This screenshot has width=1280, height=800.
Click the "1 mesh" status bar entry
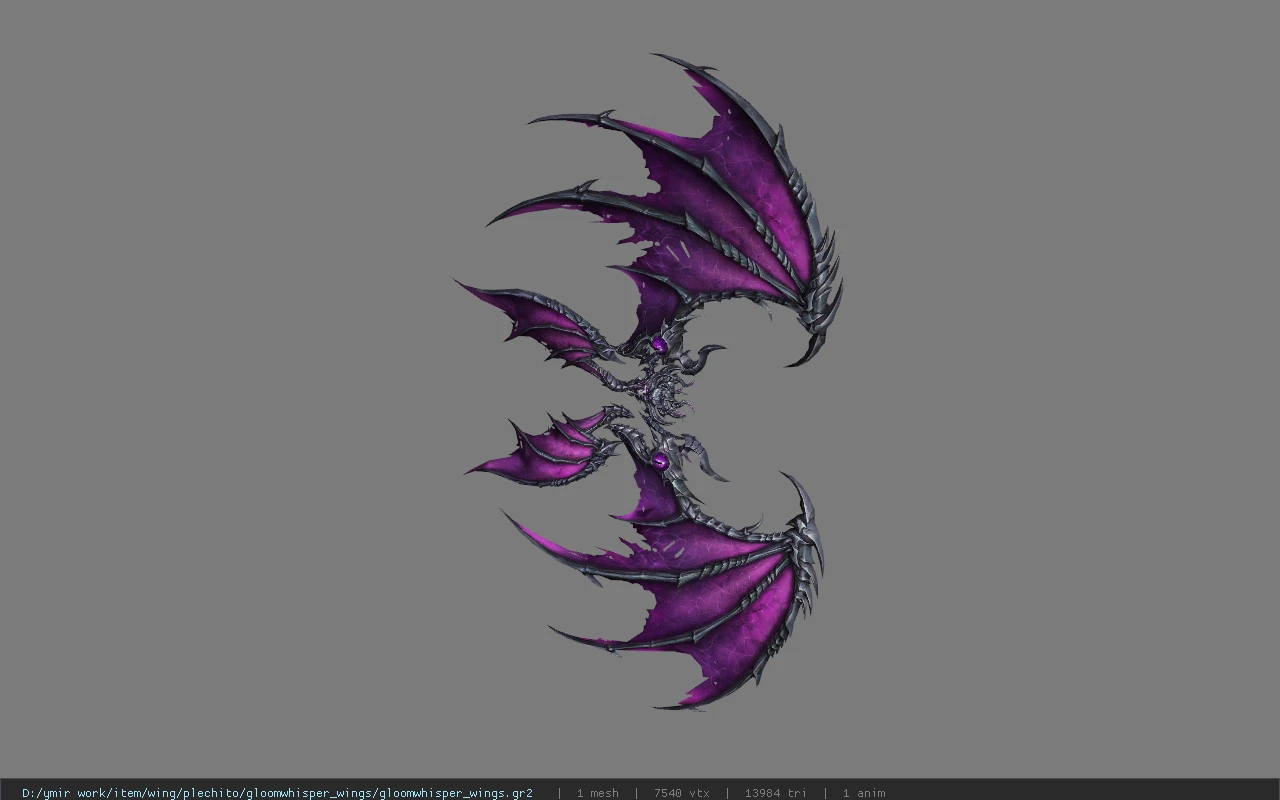coord(598,793)
